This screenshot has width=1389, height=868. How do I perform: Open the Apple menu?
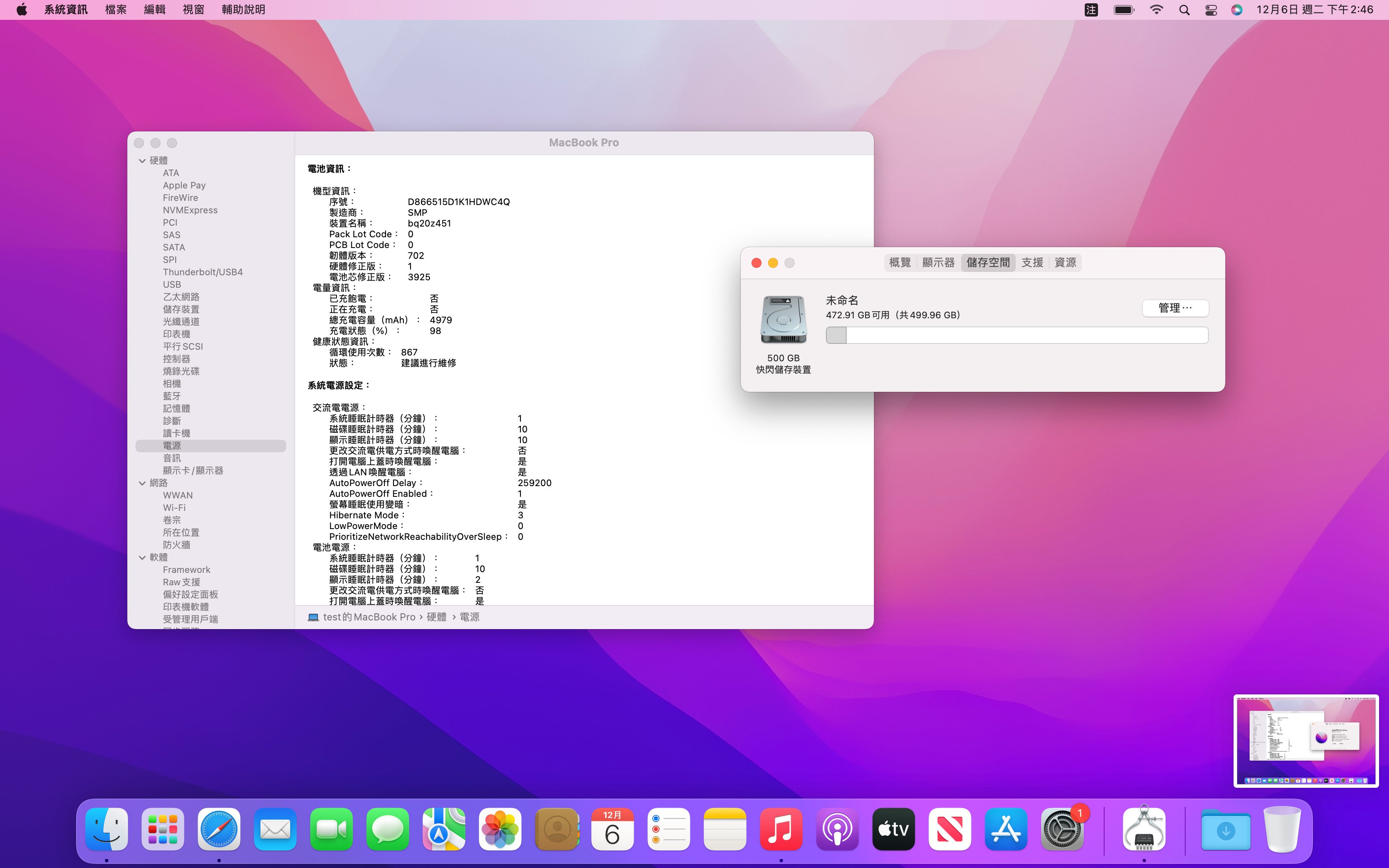(x=22, y=9)
